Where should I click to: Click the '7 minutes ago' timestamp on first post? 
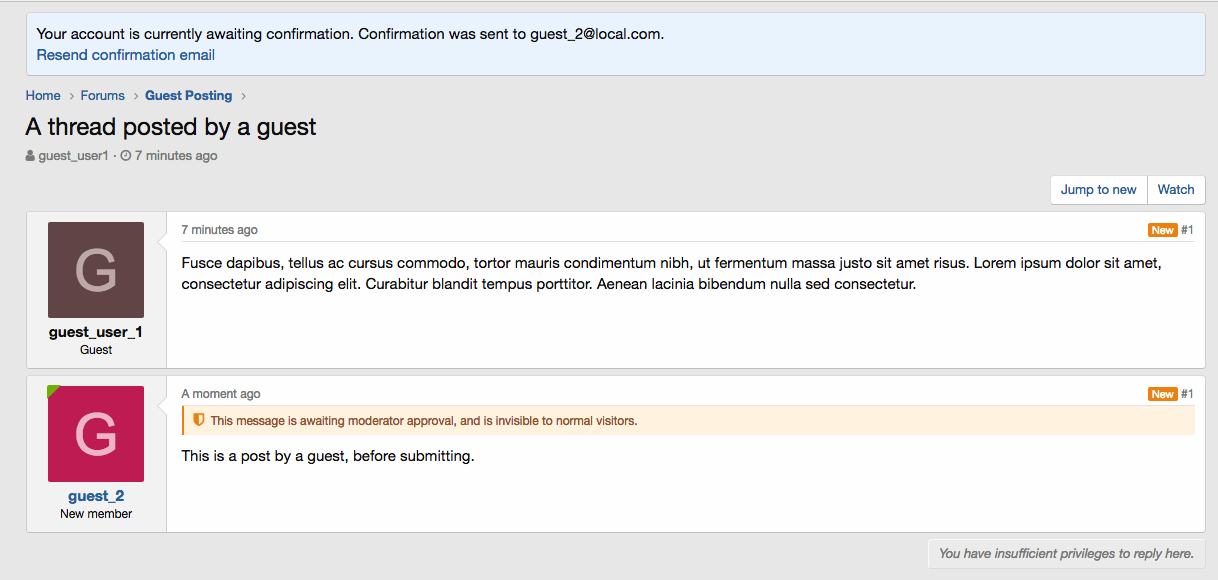pos(219,230)
